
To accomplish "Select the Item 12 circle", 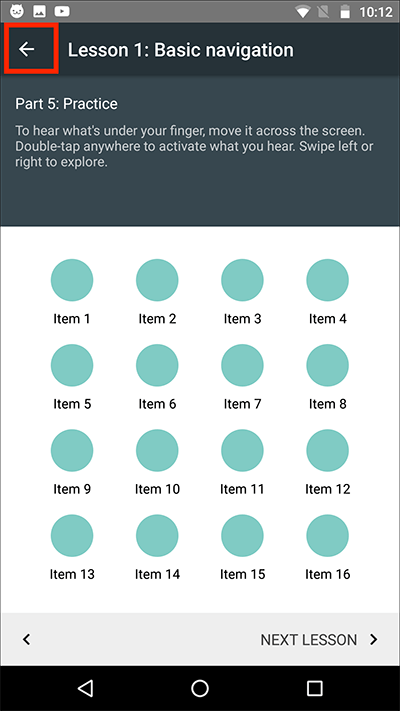I will tap(327, 450).
